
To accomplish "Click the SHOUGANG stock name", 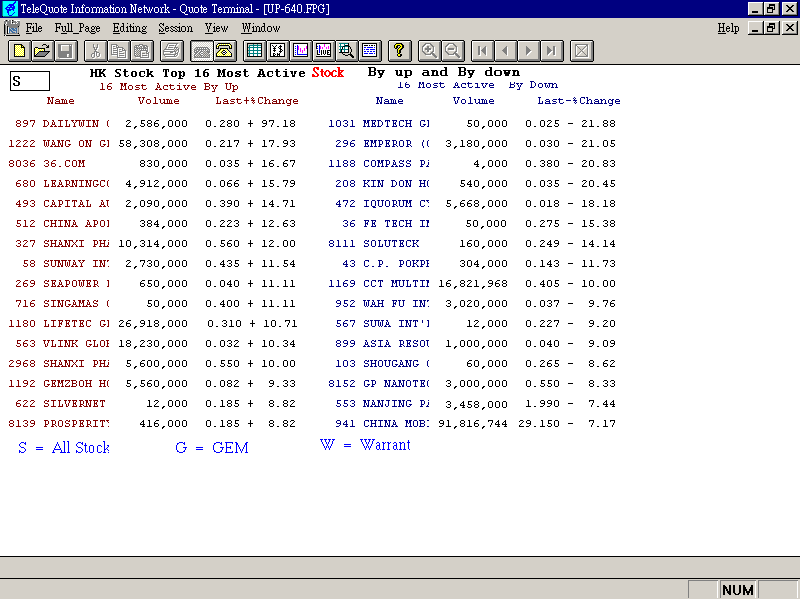I will [x=396, y=363].
